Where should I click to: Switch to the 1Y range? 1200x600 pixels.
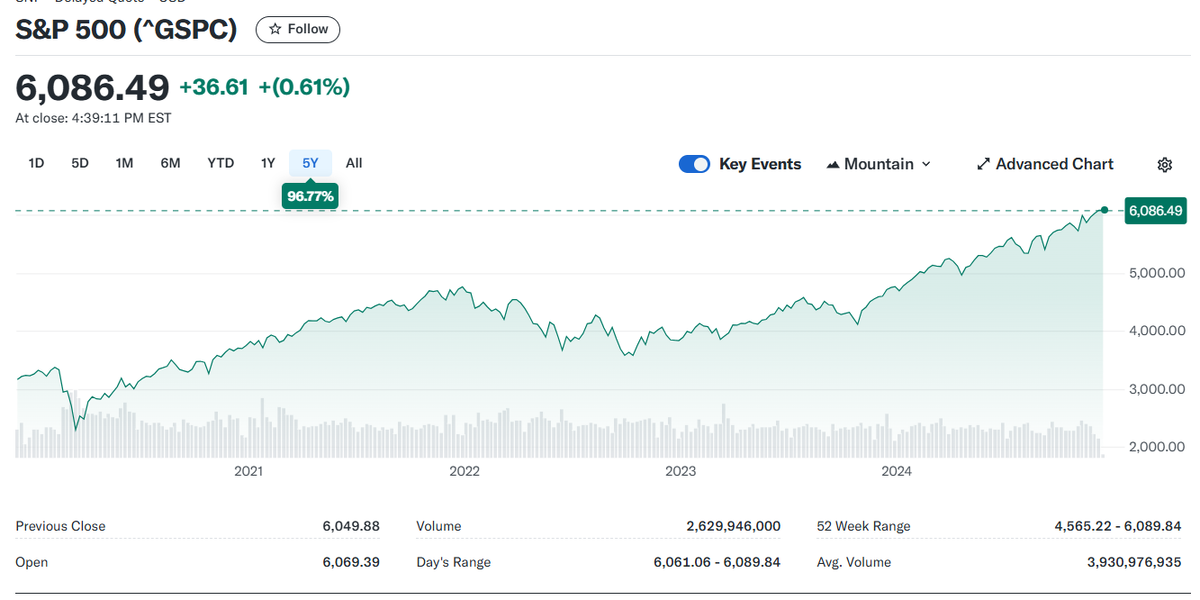click(x=268, y=162)
